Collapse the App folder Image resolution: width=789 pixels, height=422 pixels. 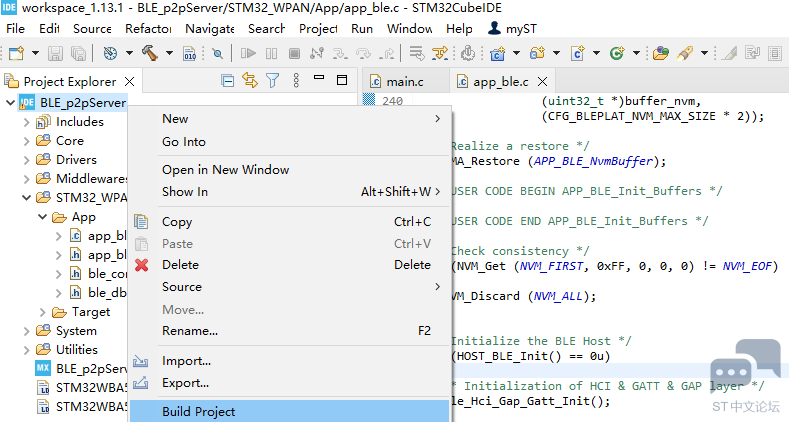tap(43, 217)
